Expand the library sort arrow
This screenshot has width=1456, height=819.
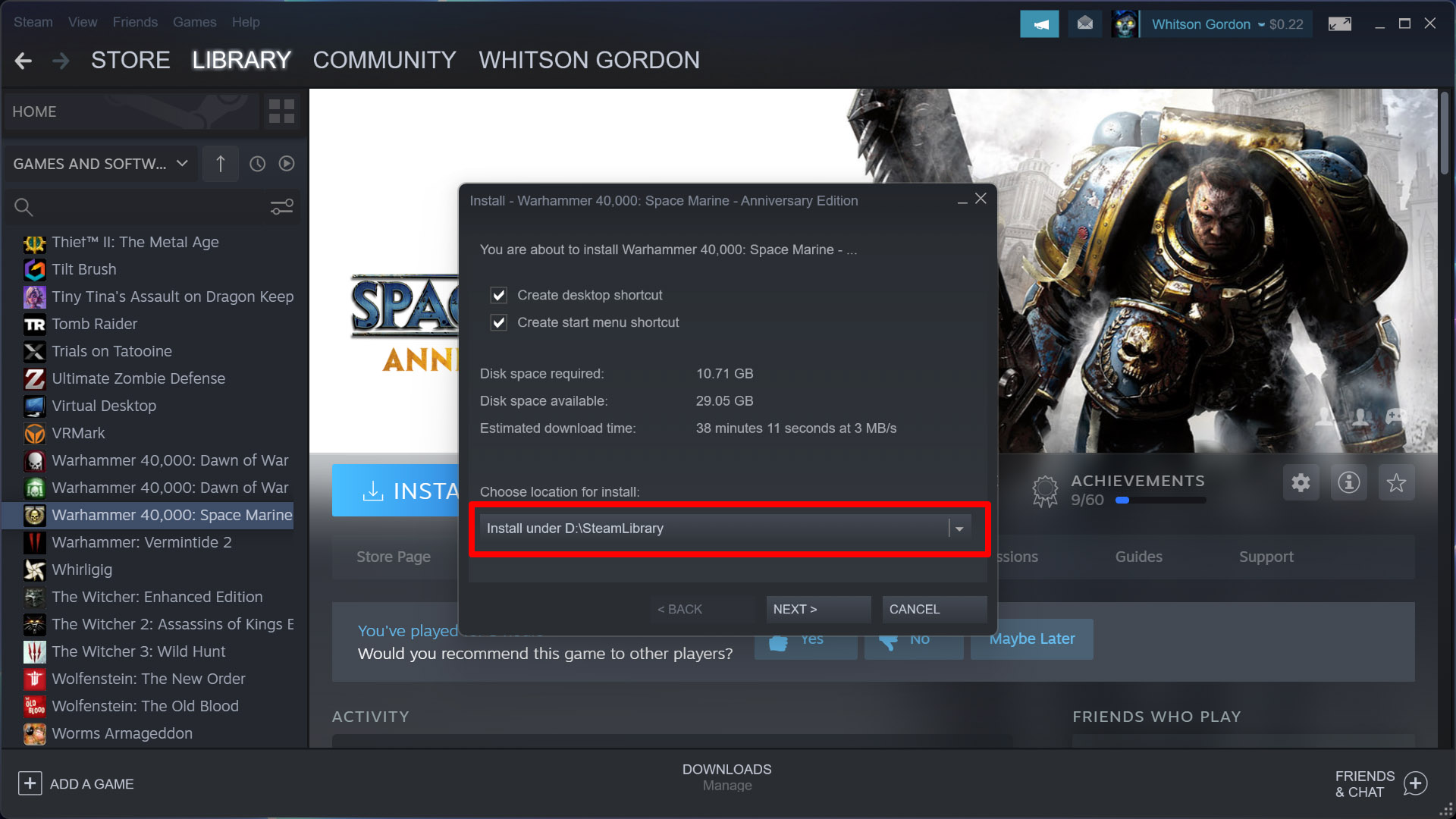point(219,162)
